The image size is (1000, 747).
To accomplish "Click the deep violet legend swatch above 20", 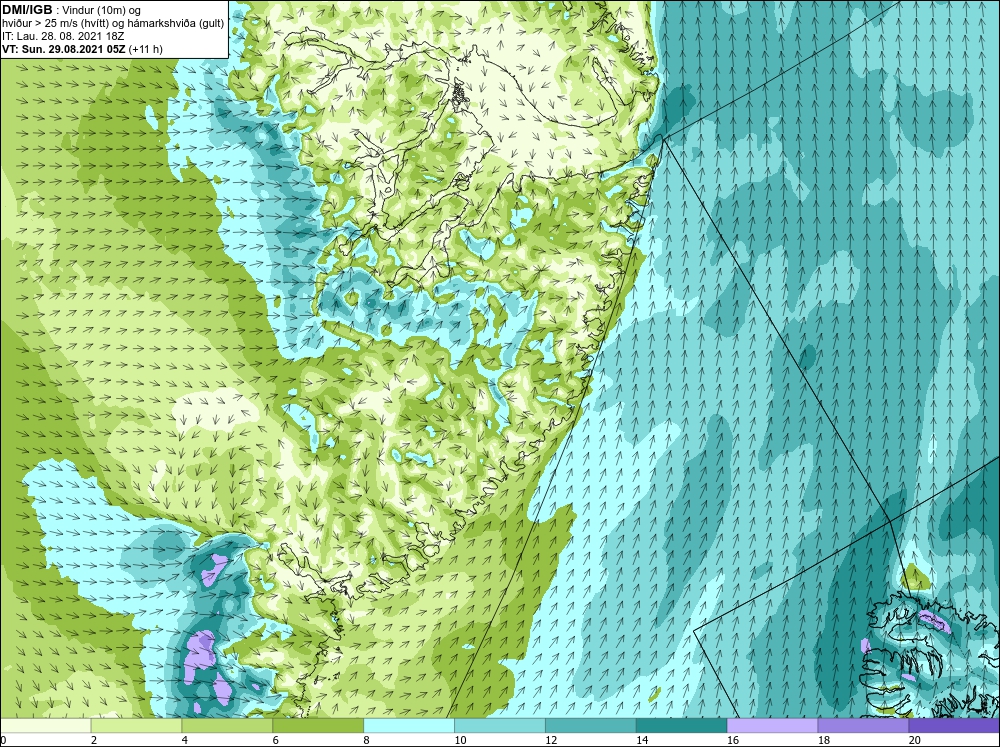I will (954, 725).
